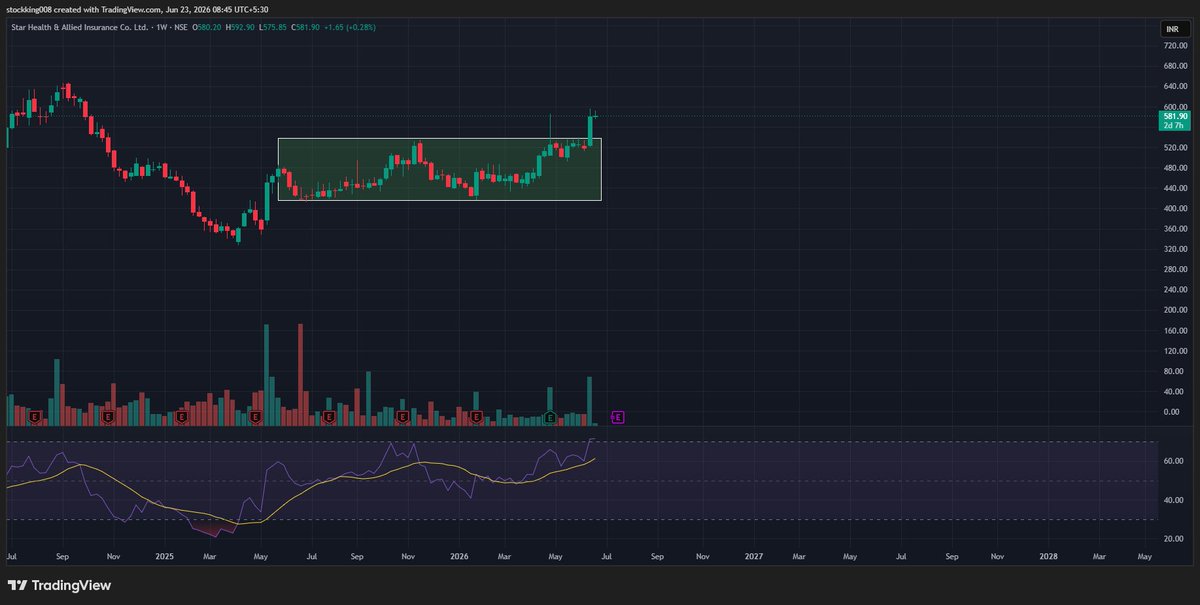Screen dimensions: 1200x605
Task: Click the 600.00 price axis label
Action: point(1174,107)
